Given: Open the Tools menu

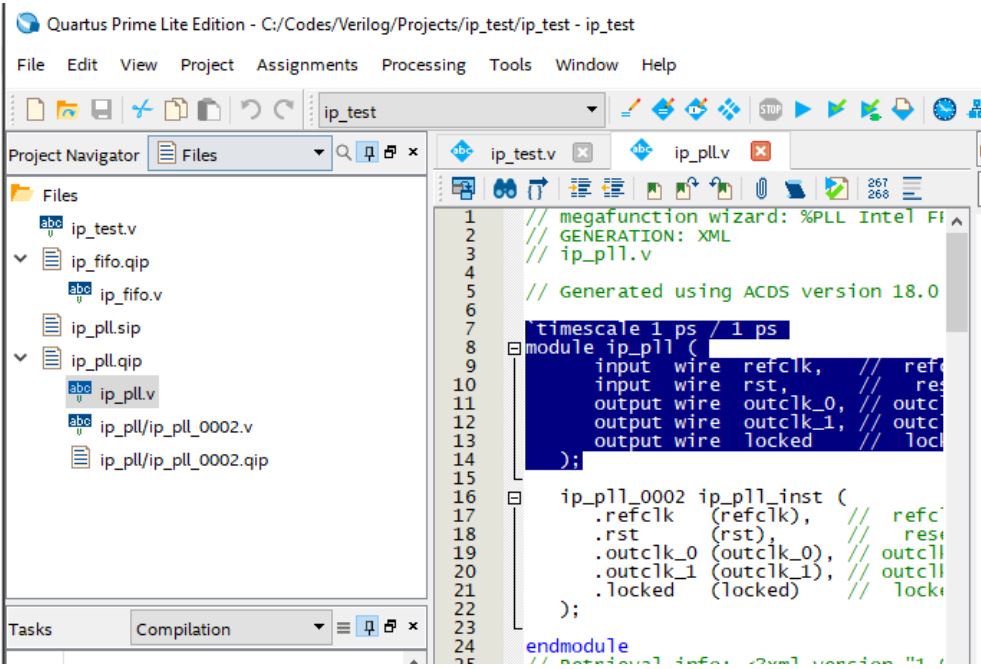Looking at the screenshot, I should 510,65.
